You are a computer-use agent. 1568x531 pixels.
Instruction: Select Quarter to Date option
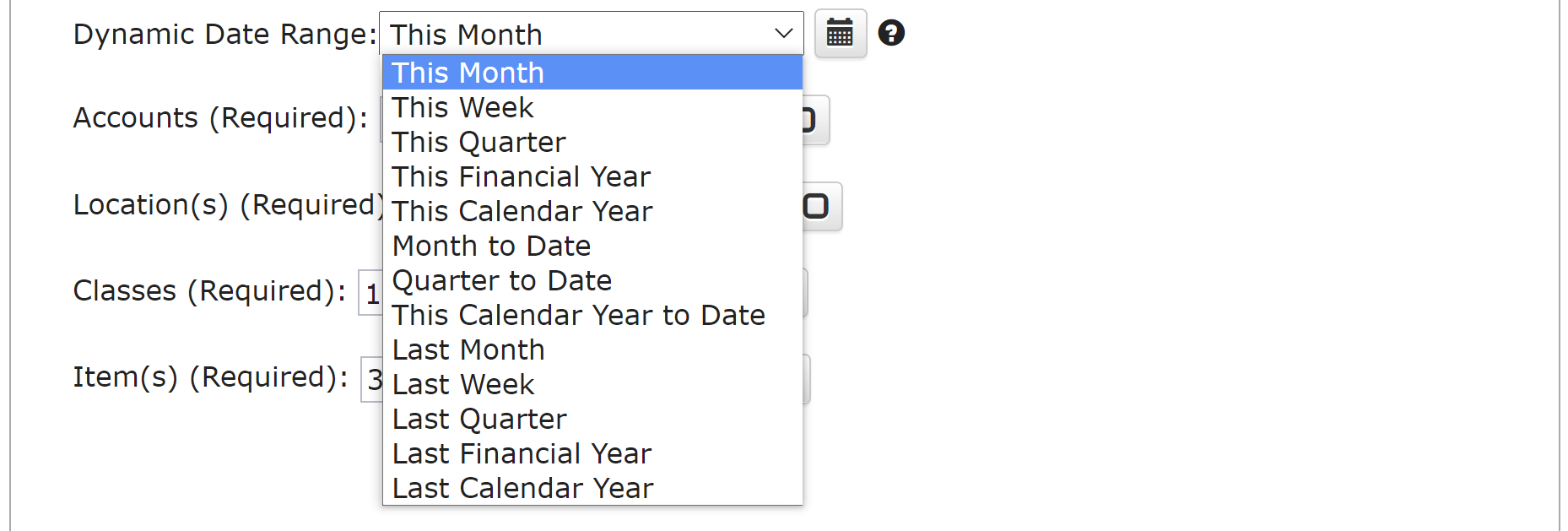pos(591,280)
